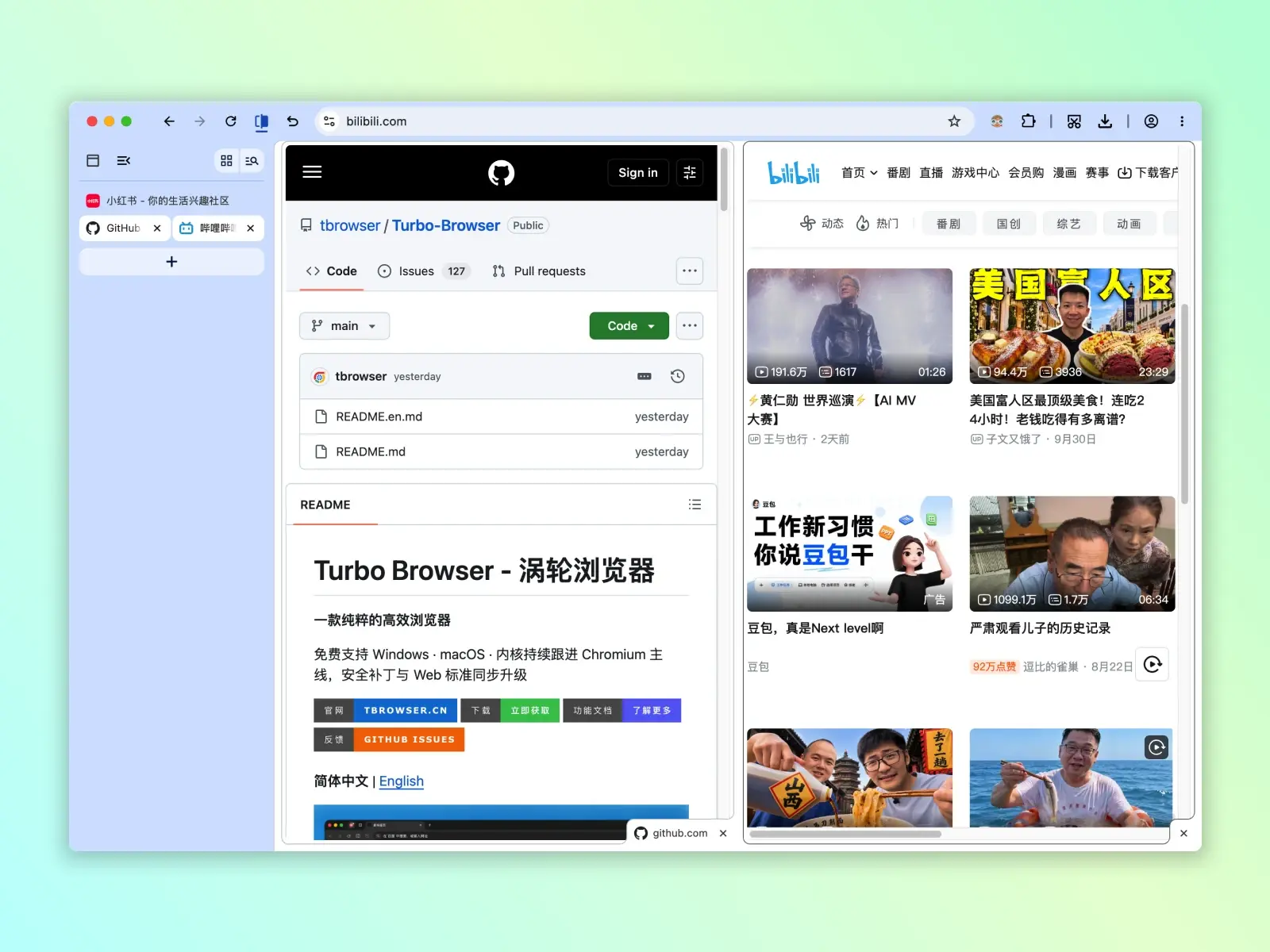
Task: Open the 热门 section on bilibili
Action: pyautogui.click(x=878, y=224)
